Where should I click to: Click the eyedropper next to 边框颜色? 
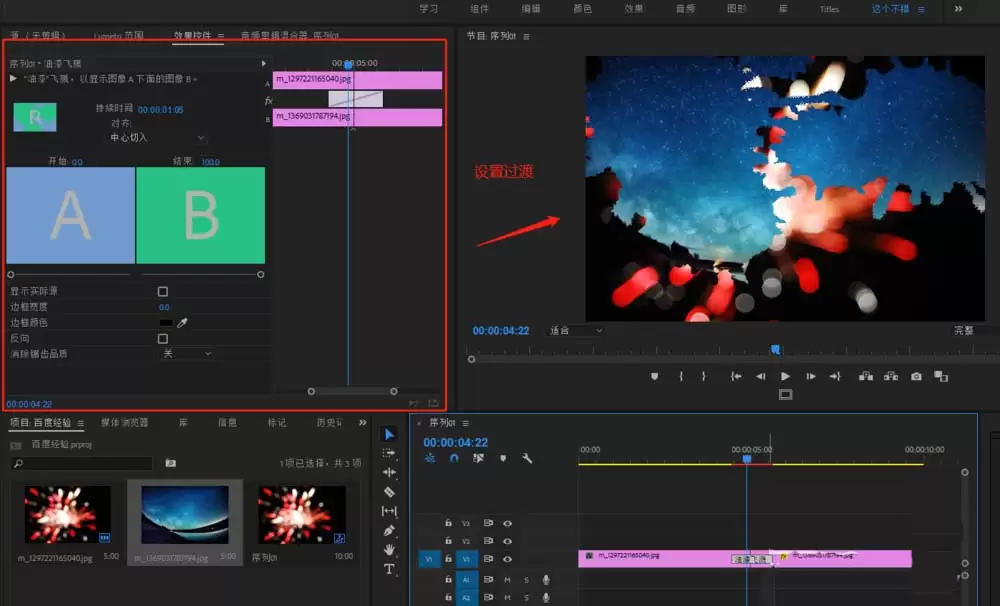tap(182, 323)
